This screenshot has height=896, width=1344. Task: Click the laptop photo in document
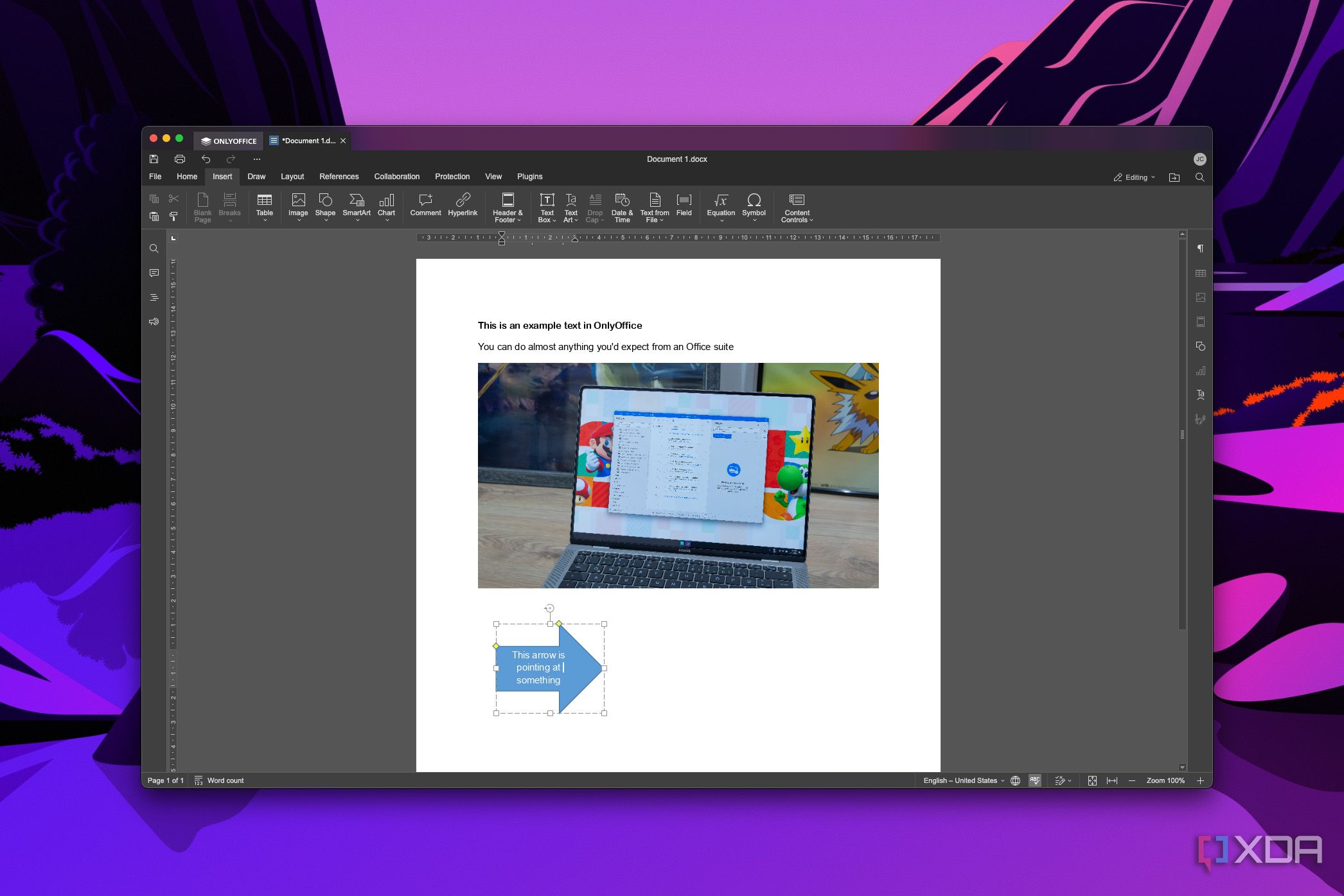pos(678,475)
